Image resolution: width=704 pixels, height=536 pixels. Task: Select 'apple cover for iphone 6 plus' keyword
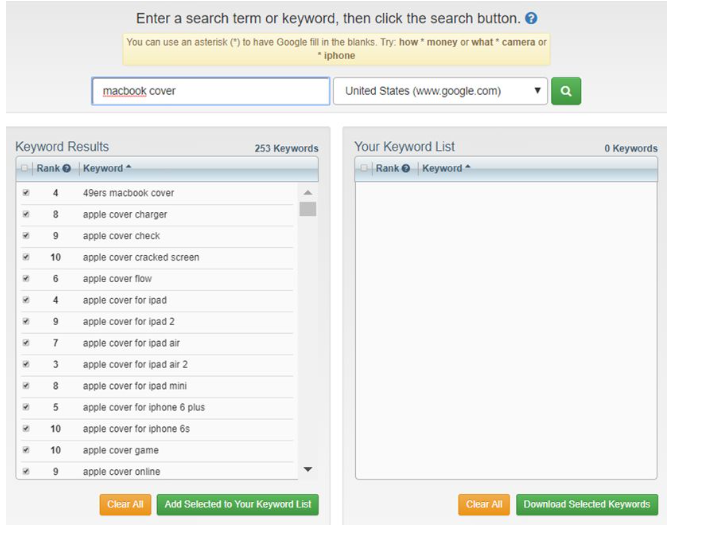pyautogui.click(x=144, y=407)
